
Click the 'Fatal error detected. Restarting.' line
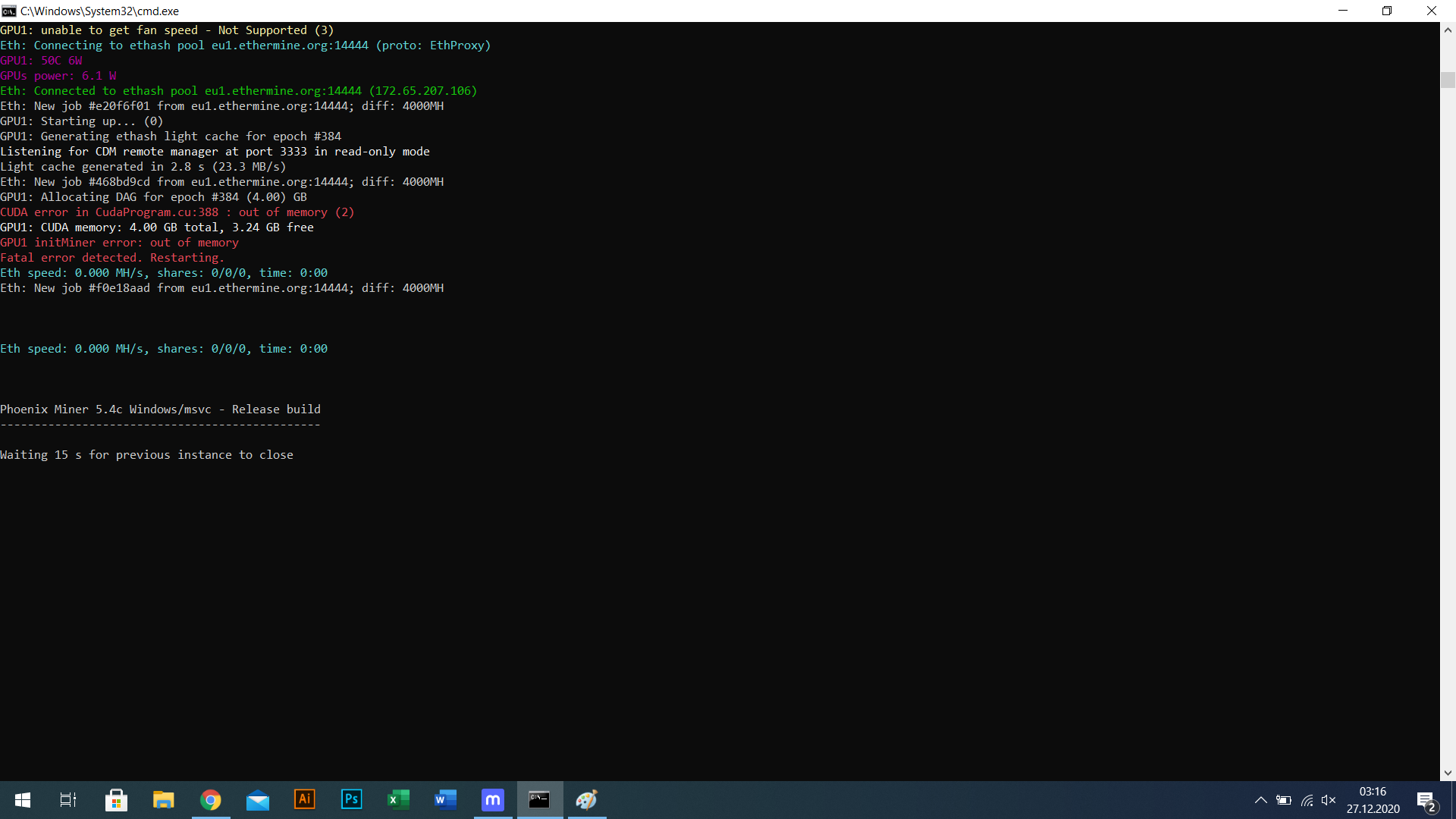(x=112, y=258)
